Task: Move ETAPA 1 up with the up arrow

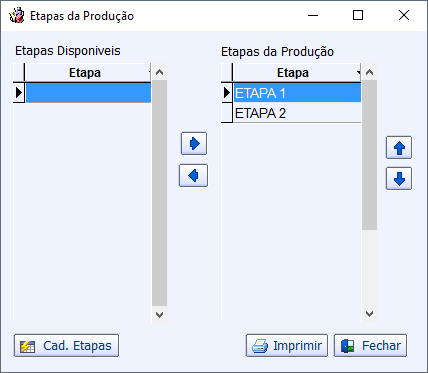Action: pos(399,148)
